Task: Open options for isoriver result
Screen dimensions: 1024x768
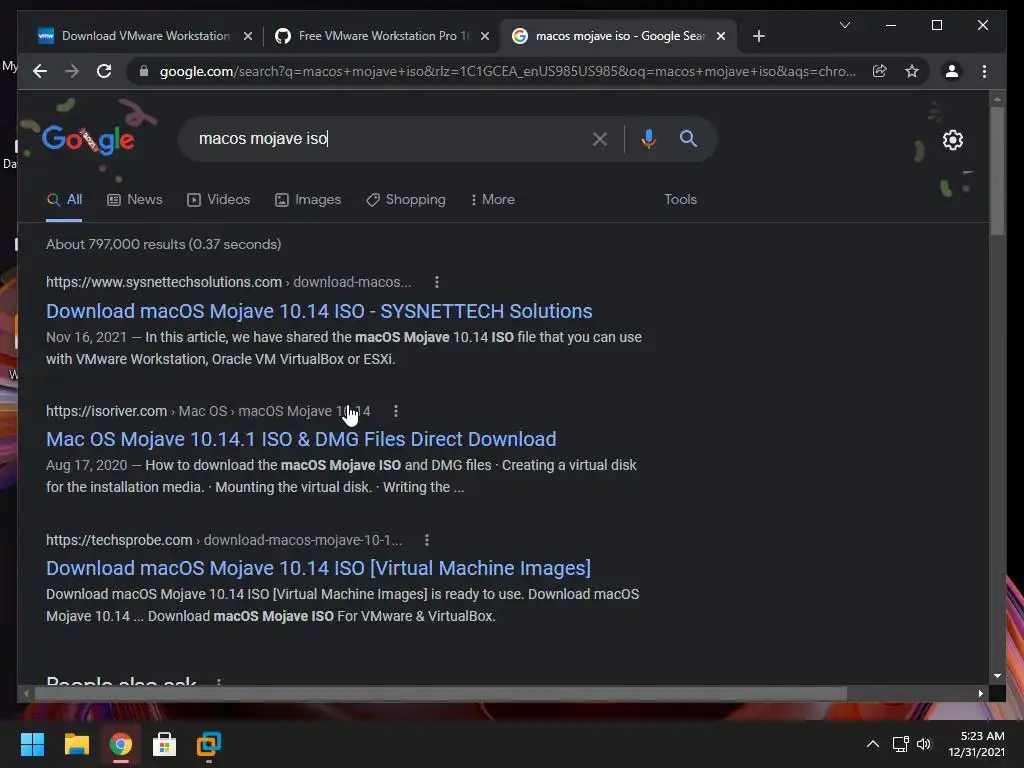Action: coord(396,411)
